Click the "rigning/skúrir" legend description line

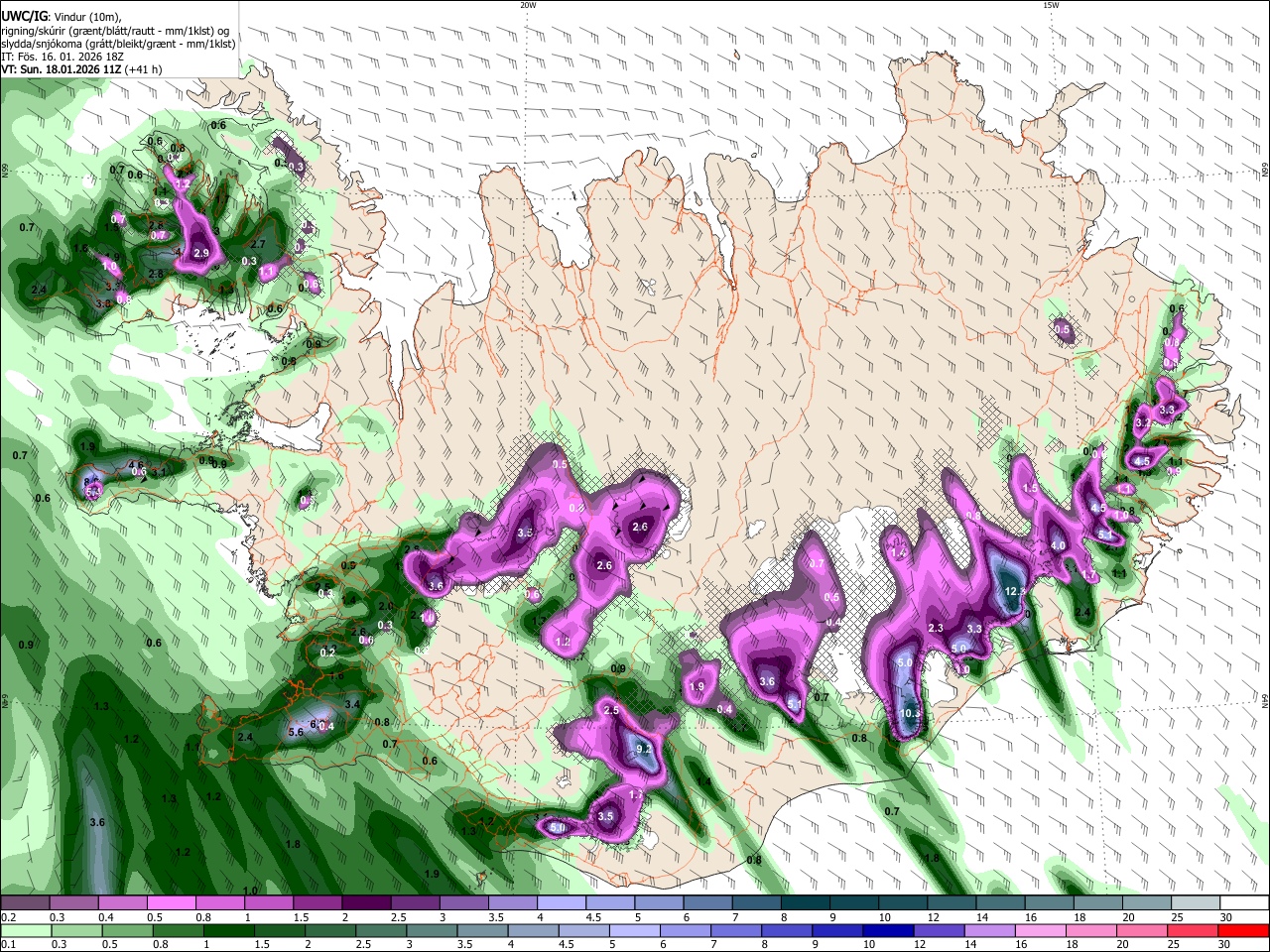point(116,31)
